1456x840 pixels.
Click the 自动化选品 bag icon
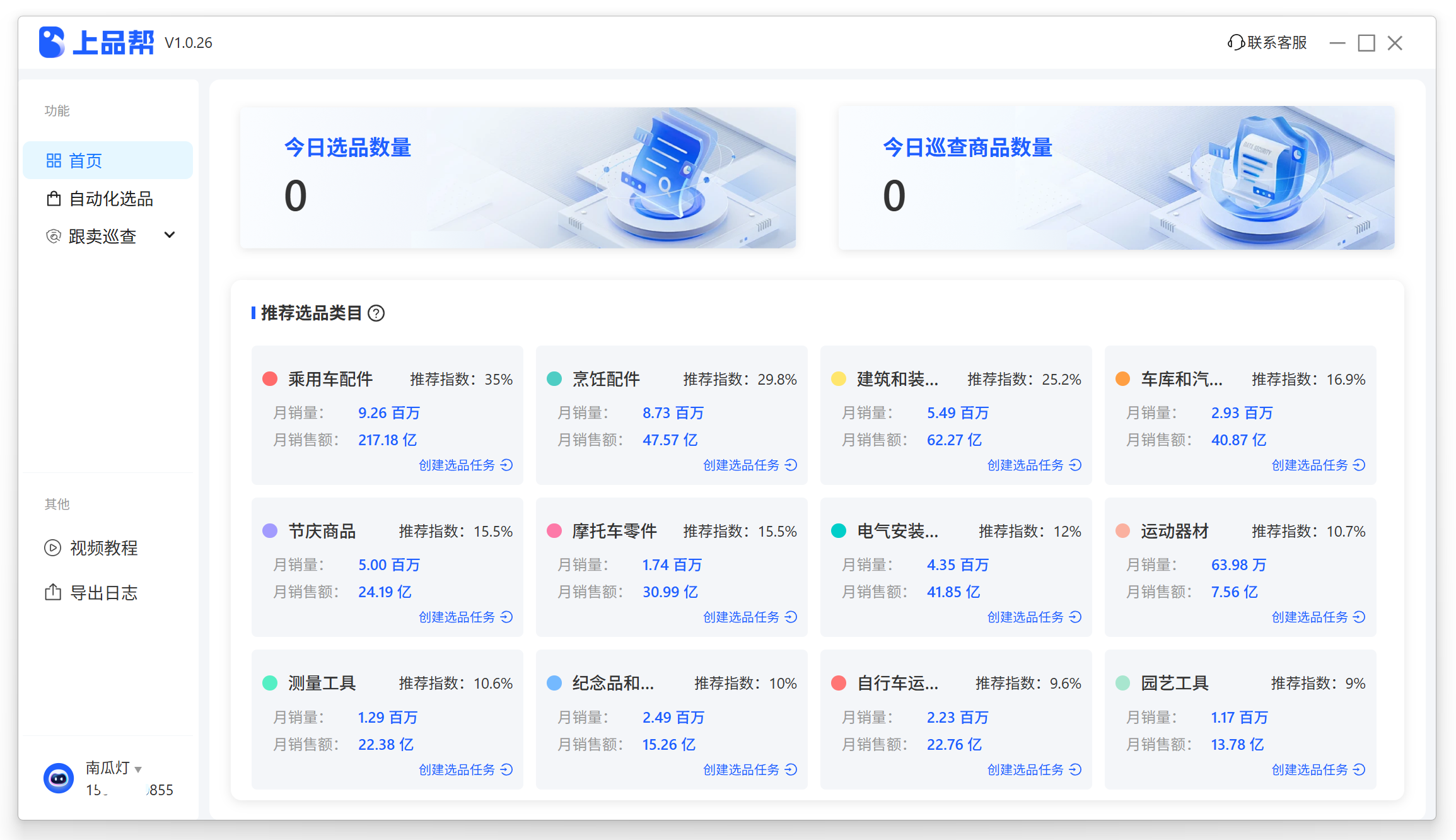pos(54,199)
